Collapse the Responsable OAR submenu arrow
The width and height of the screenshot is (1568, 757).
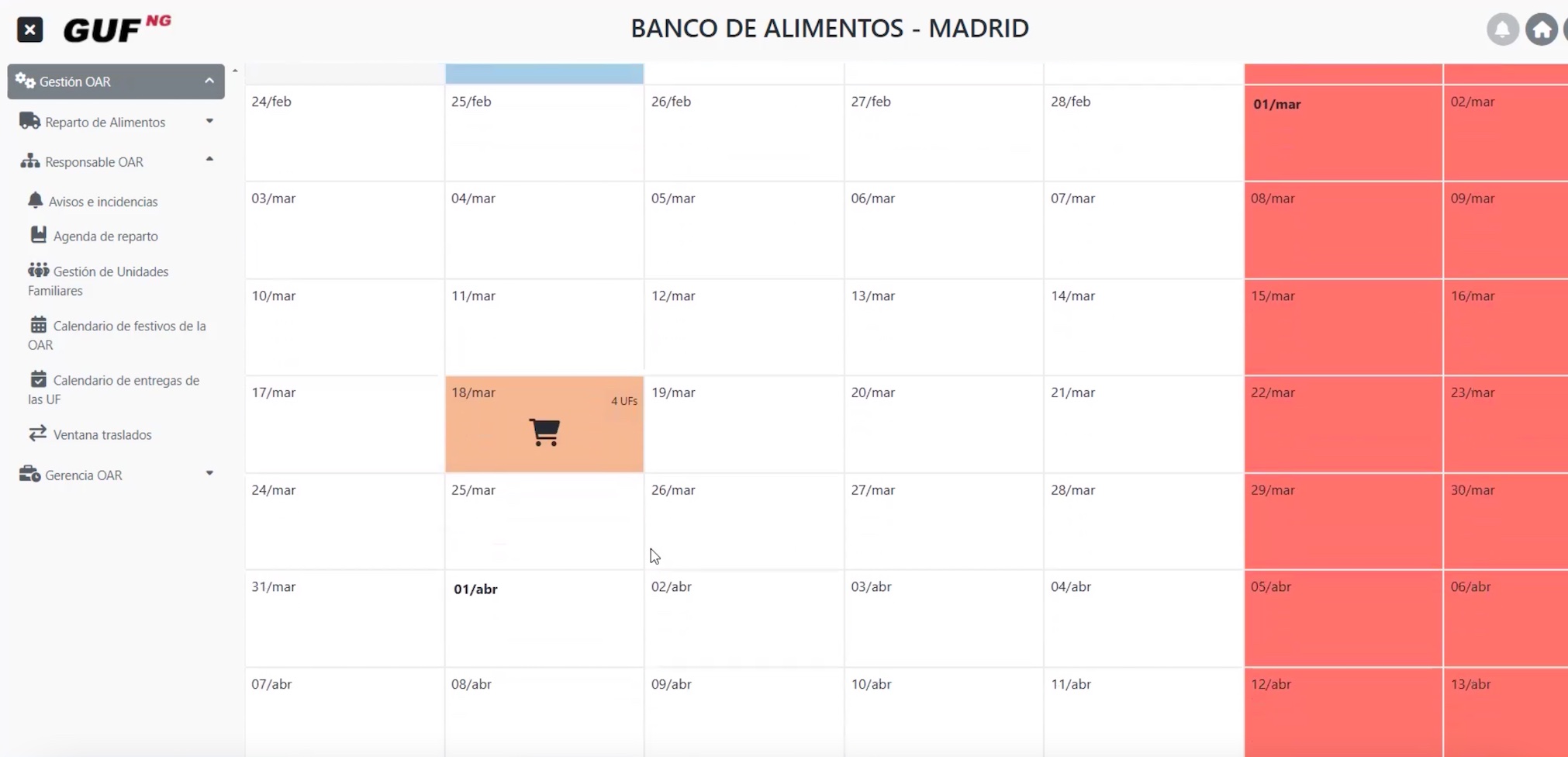[x=209, y=159]
